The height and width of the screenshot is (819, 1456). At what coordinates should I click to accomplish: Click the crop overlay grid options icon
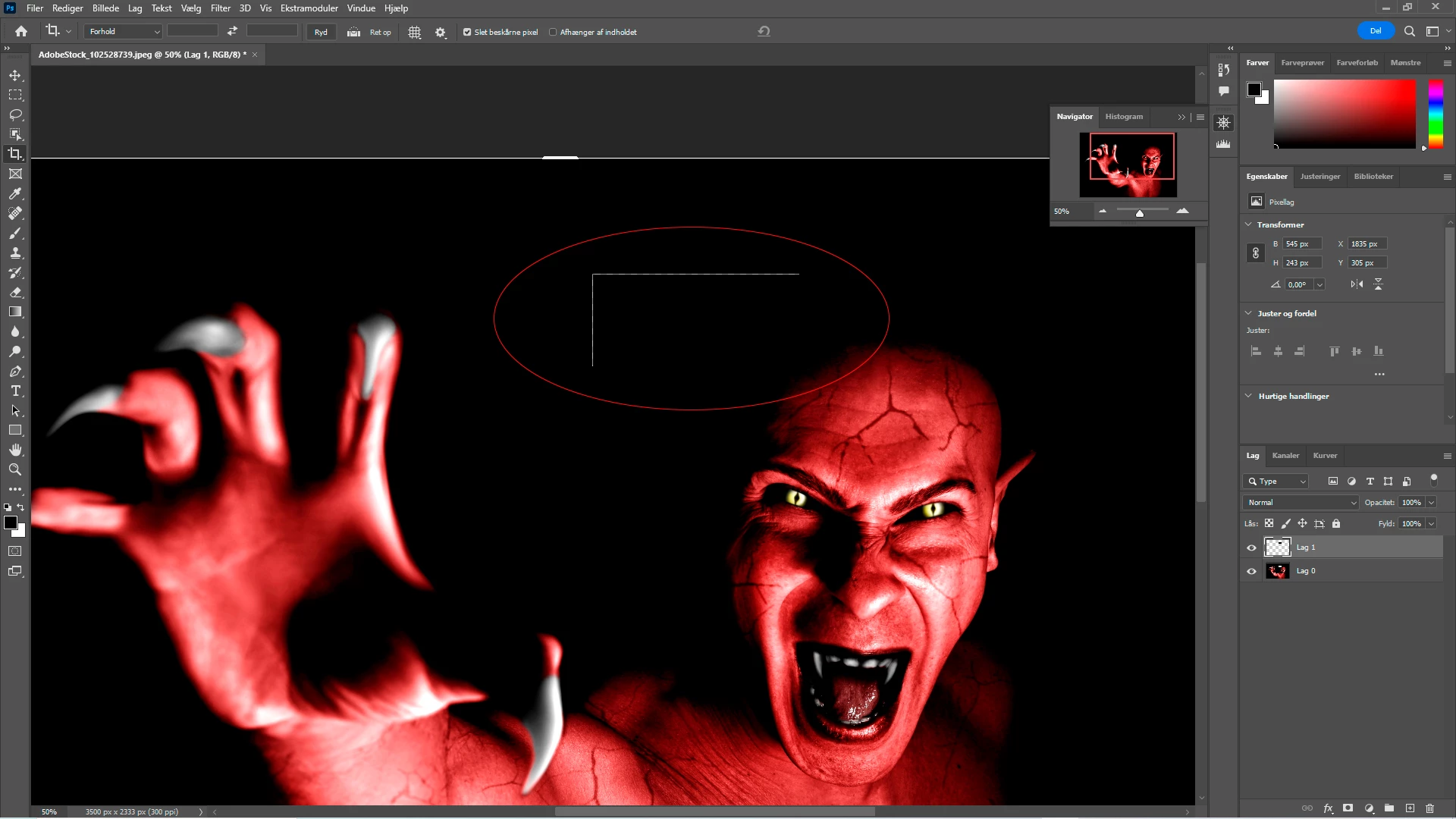point(414,32)
